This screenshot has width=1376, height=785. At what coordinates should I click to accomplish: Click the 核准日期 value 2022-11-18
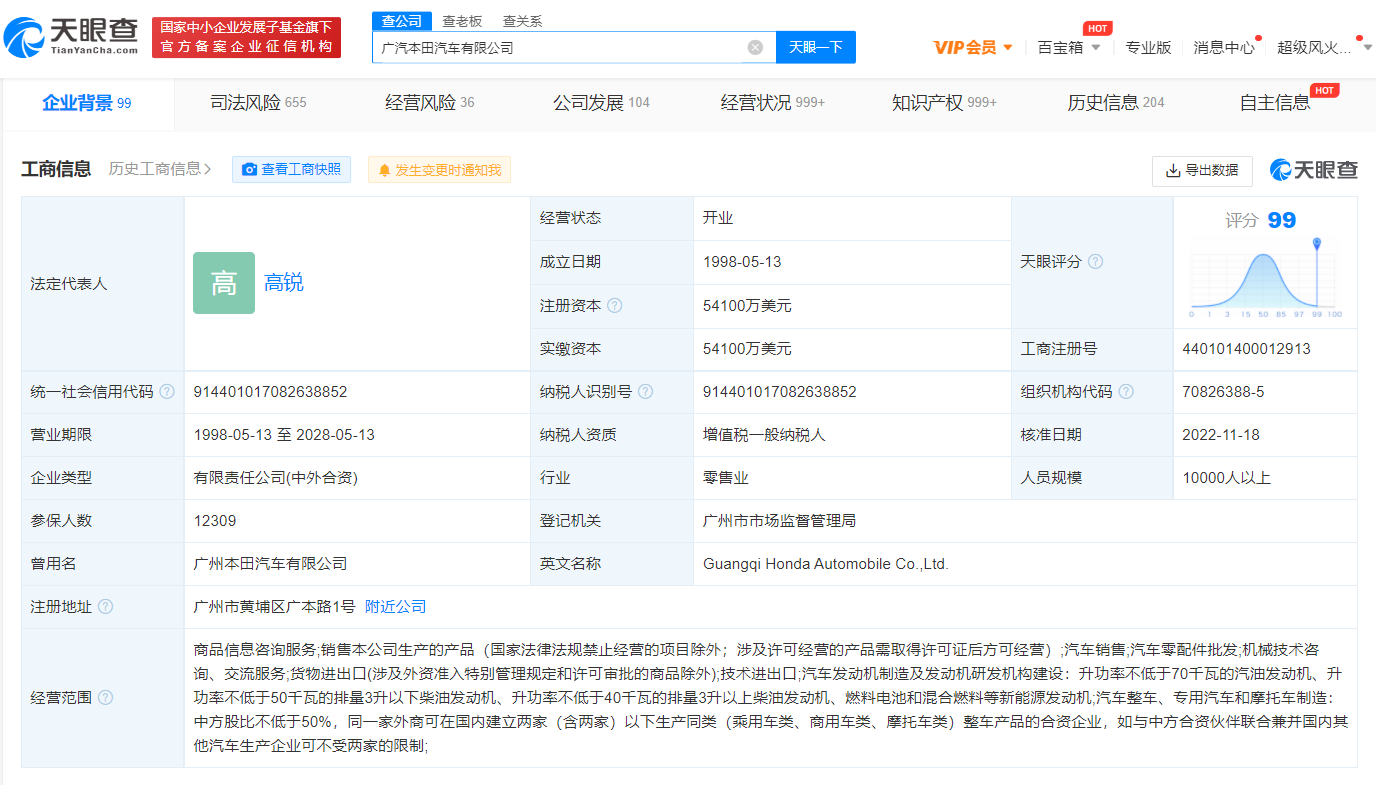(x=1222, y=435)
